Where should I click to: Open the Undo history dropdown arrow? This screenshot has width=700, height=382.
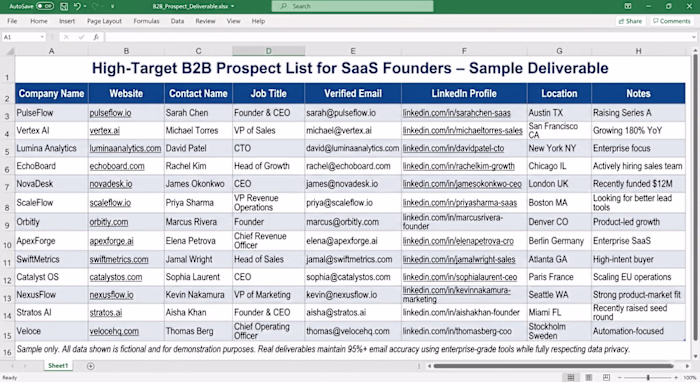click(x=85, y=6)
